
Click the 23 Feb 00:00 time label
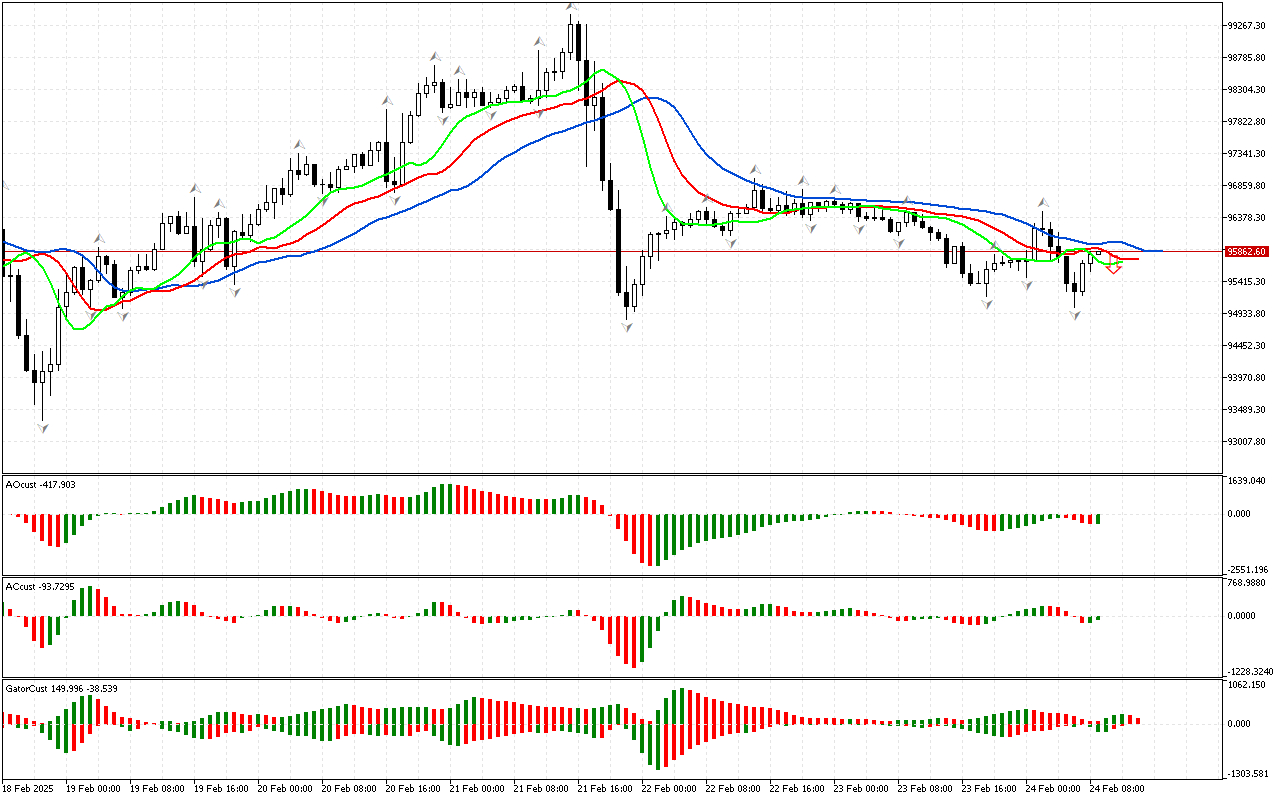point(861,789)
